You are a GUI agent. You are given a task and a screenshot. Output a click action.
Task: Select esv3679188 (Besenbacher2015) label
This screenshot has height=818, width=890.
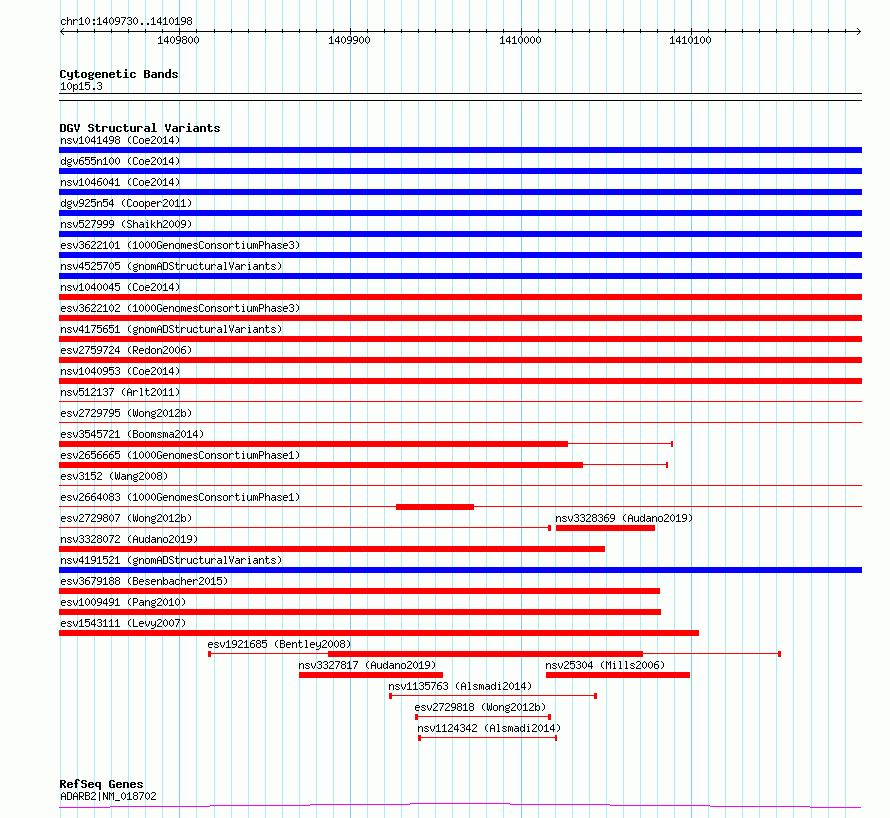[x=144, y=581]
